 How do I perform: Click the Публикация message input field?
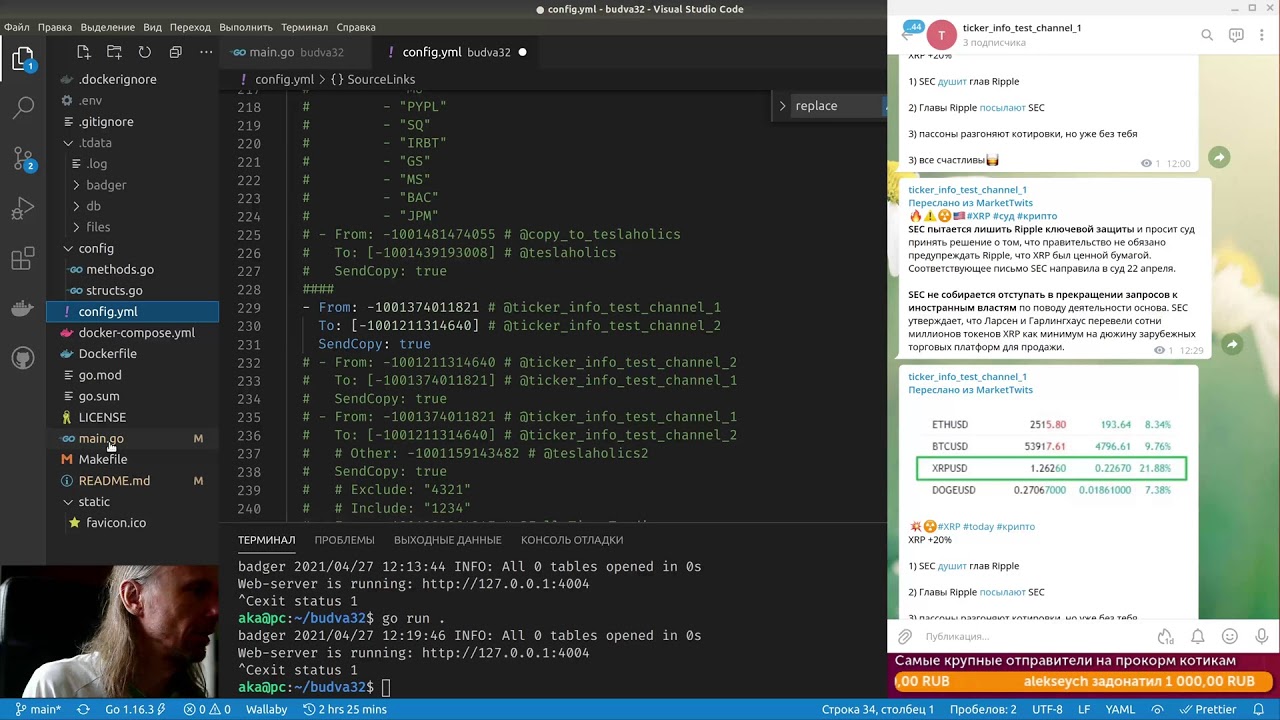(x=1035, y=636)
